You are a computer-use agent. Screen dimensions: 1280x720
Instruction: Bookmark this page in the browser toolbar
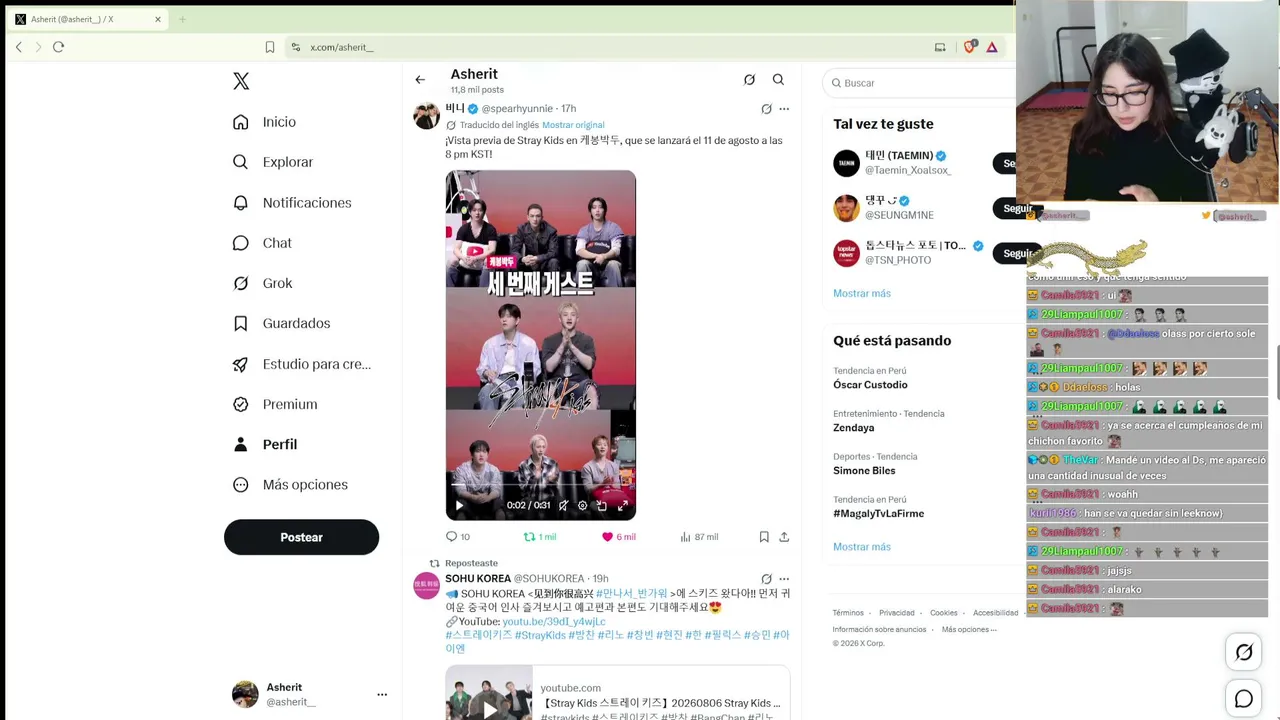click(270, 47)
